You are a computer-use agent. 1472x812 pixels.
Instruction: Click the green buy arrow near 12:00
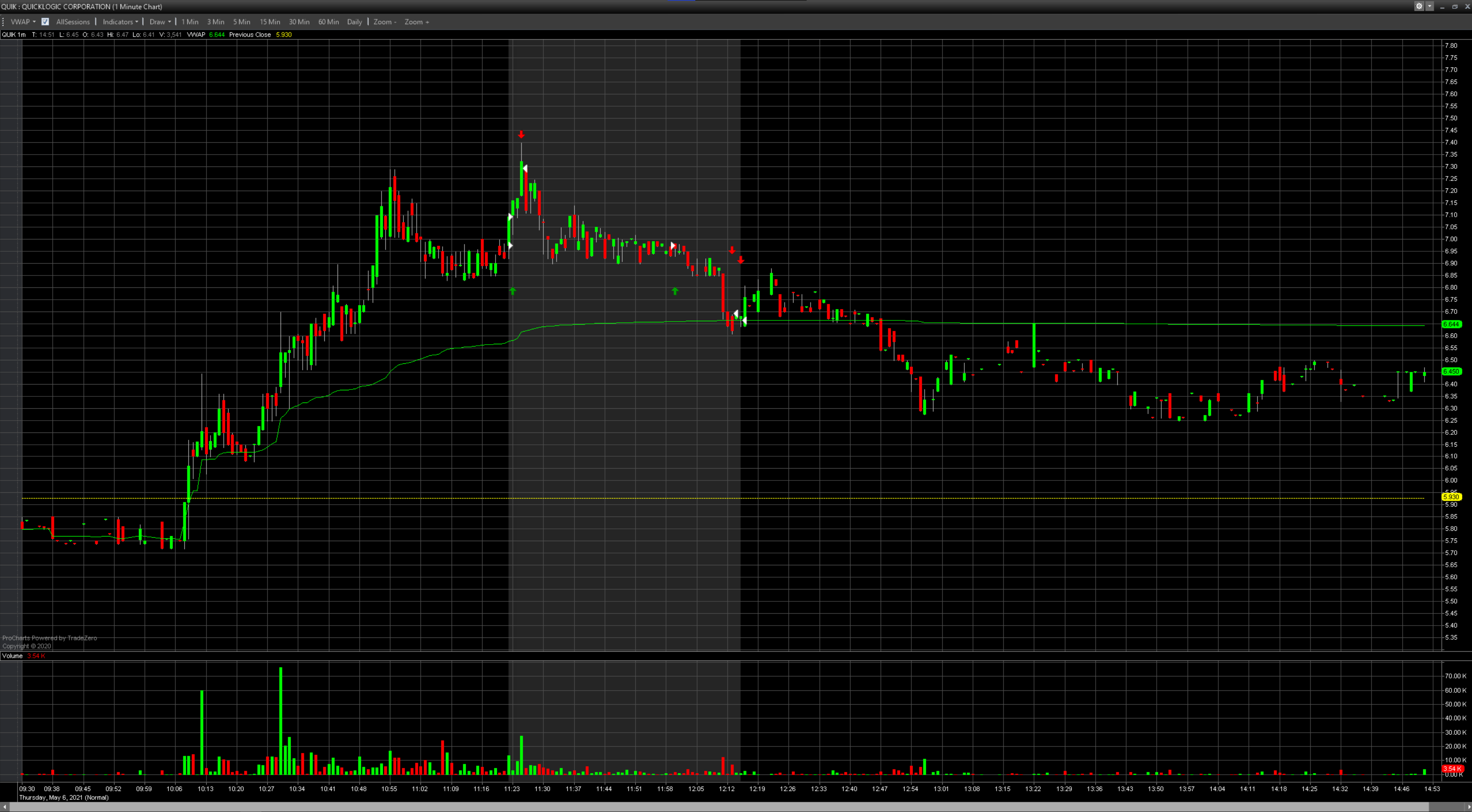(x=675, y=291)
